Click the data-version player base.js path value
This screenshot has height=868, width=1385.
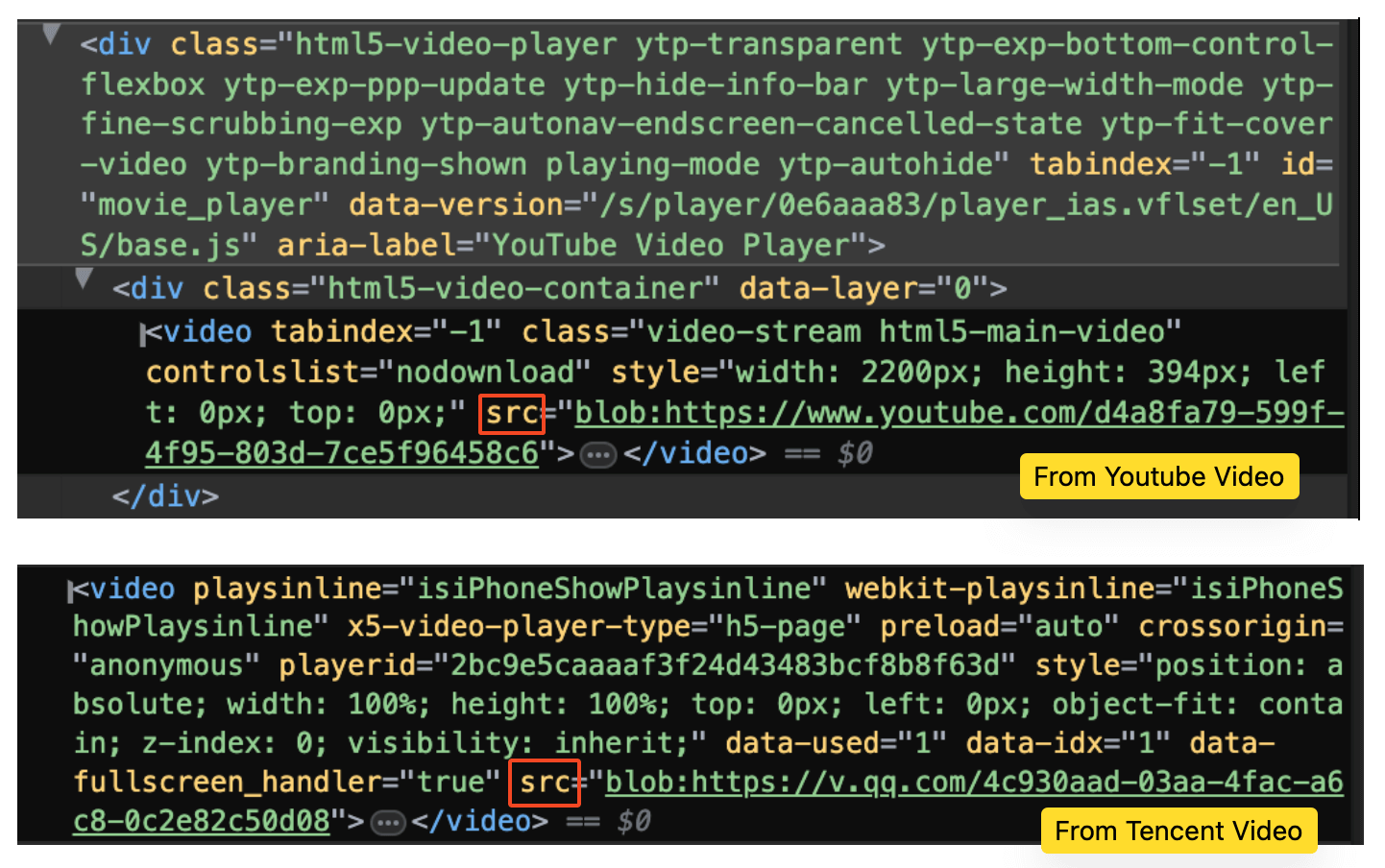point(706,225)
